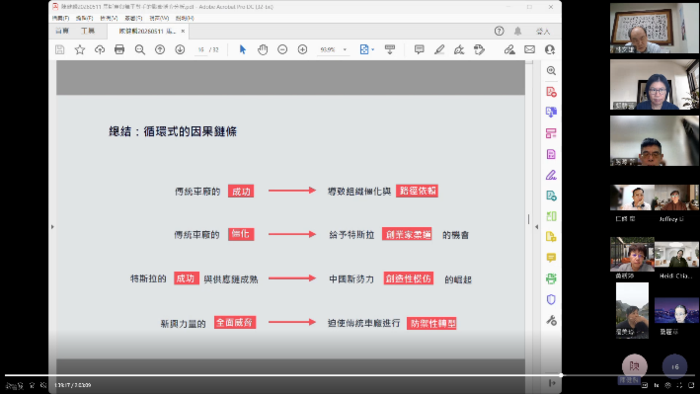Click the red Create PDF icon in right pane

[551, 92]
